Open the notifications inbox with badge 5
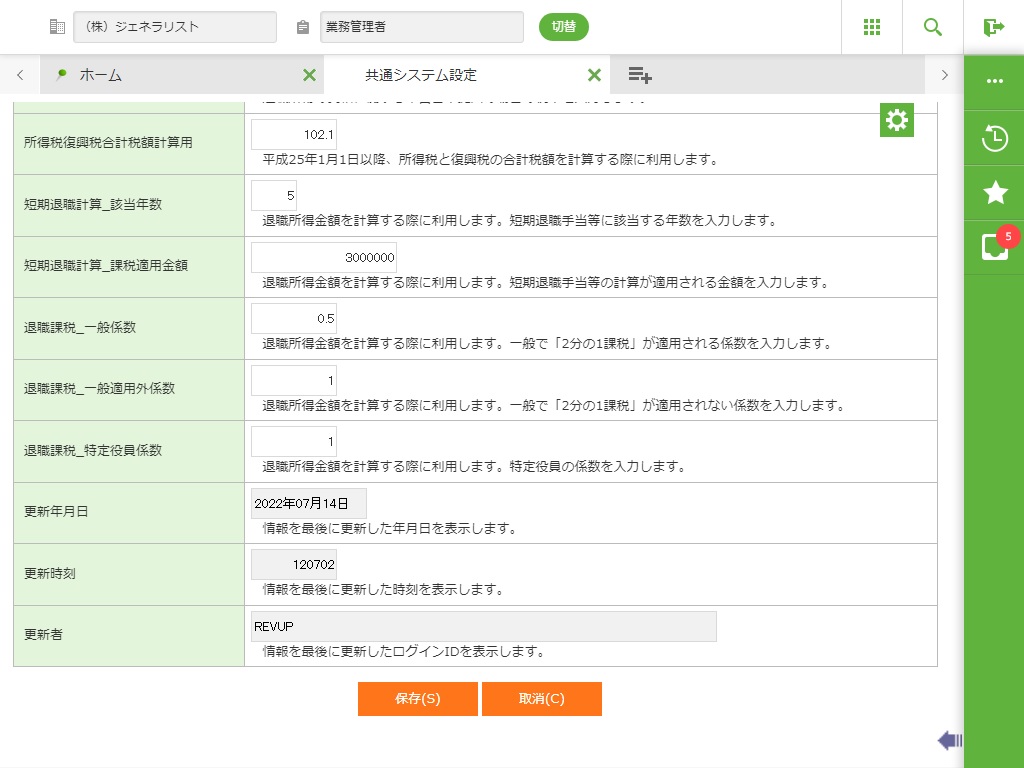The width and height of the screenshot is (1024, 768). [994, 247]
